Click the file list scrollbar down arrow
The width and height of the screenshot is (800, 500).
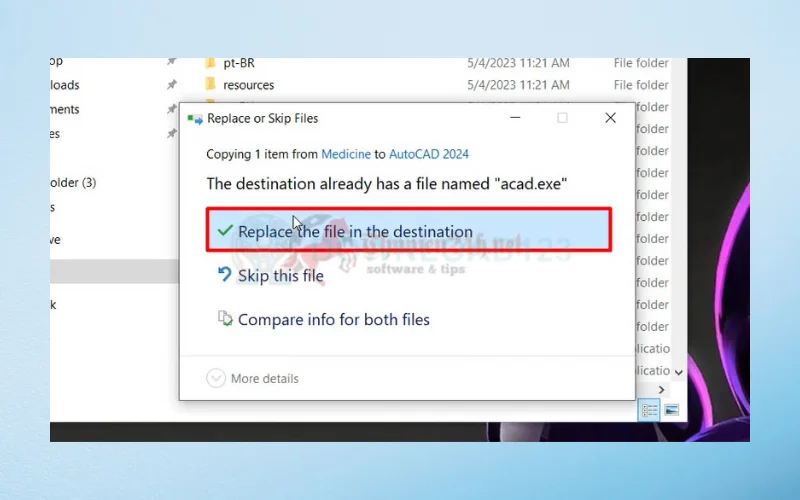pos(679,371)
